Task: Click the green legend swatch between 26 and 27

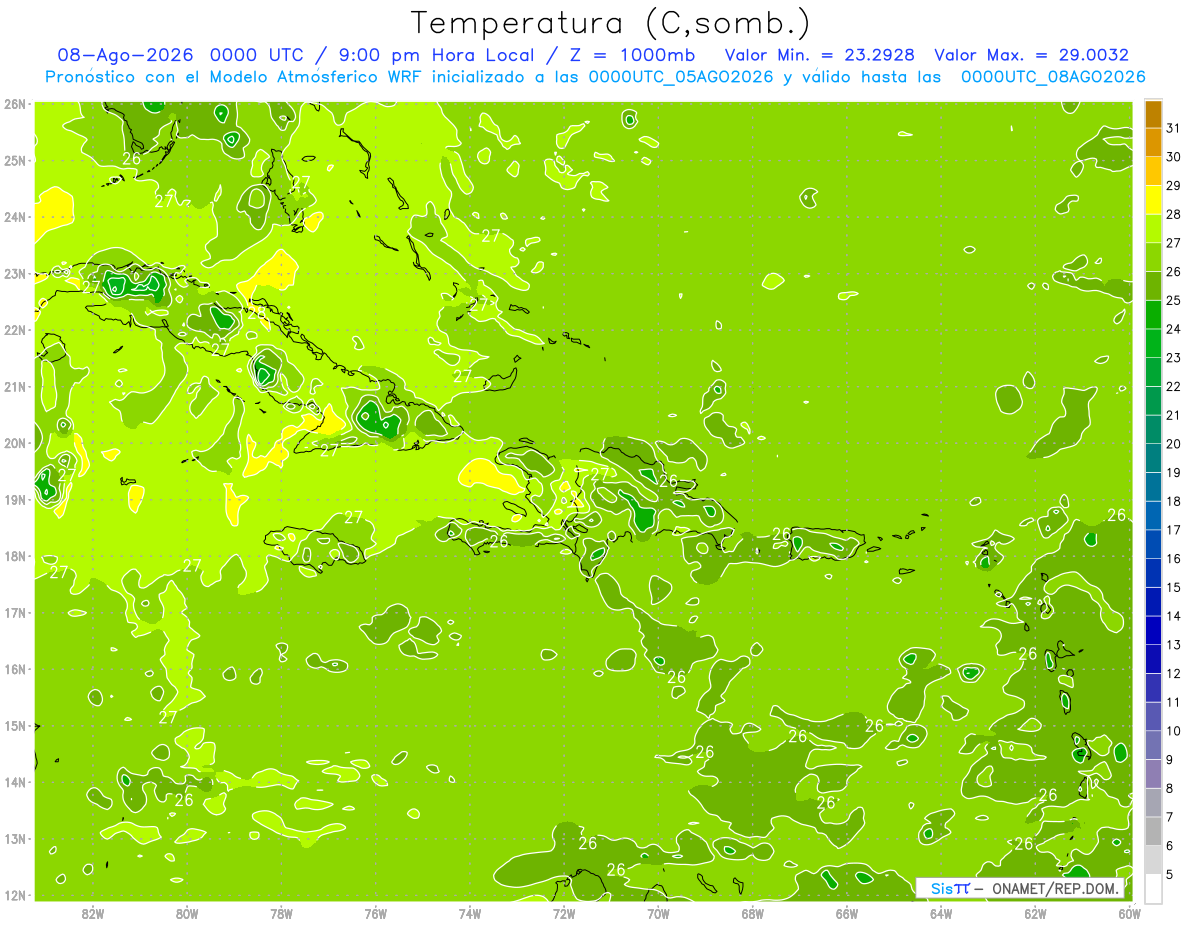Action: (x=1153, y=258)
